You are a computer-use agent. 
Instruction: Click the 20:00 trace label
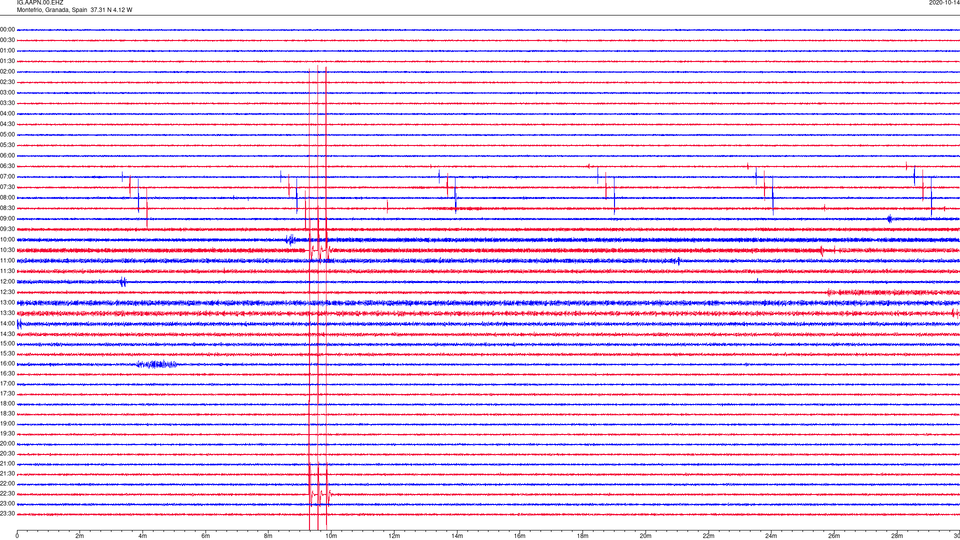(x=7, y=444)
